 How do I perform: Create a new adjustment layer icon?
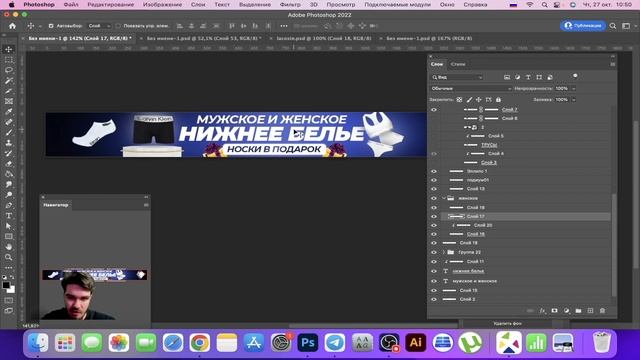click(566, 311)
